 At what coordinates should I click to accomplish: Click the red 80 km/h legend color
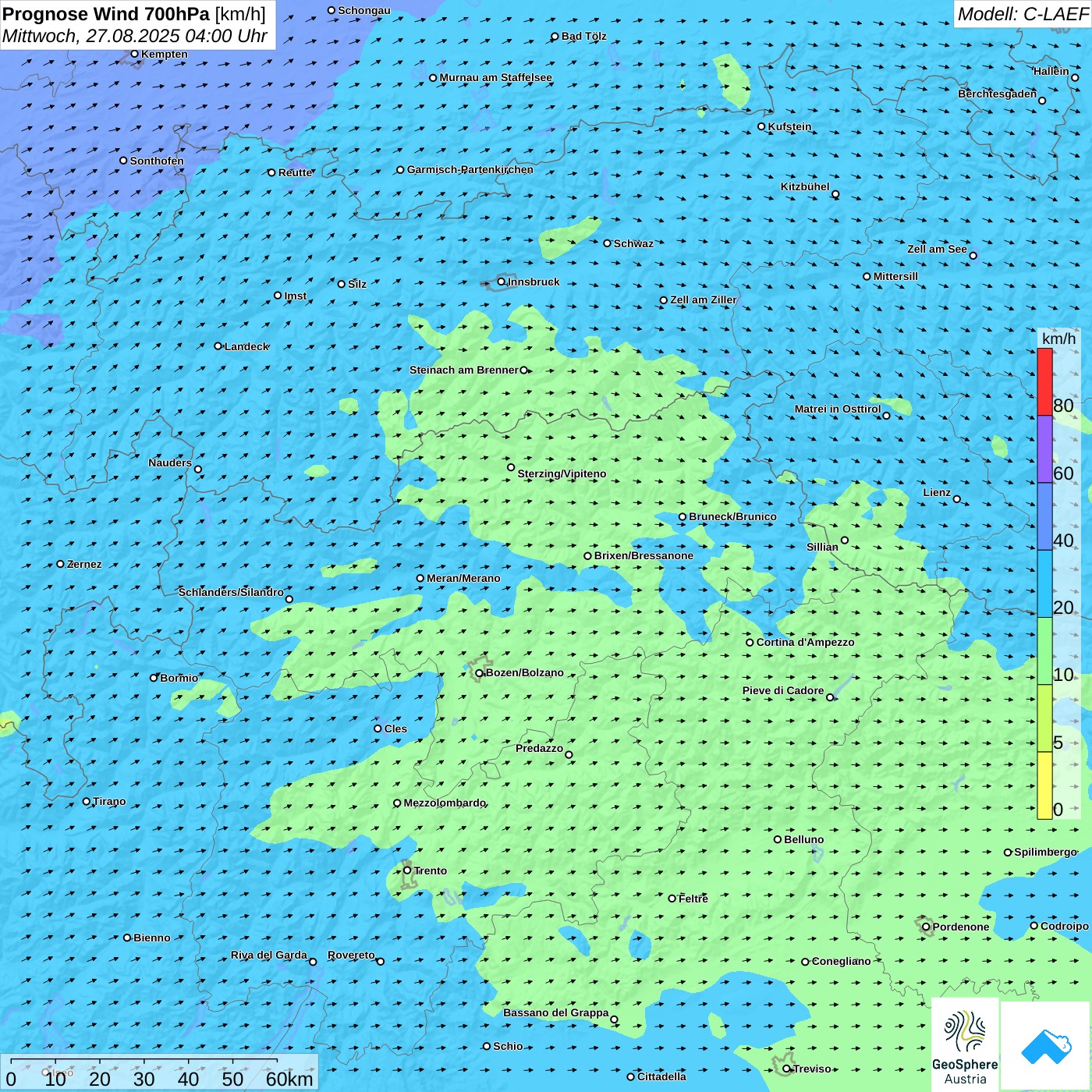pos(1044,381)
